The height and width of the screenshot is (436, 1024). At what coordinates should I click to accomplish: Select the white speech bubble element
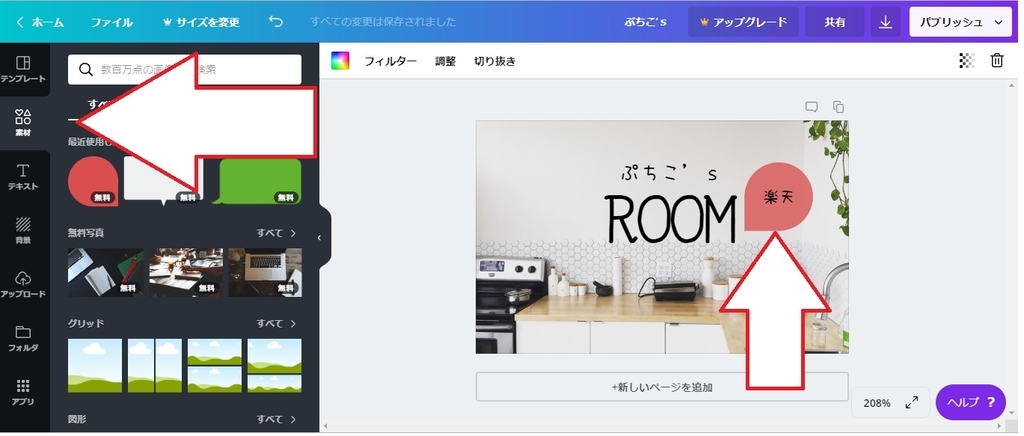(163, 181)
